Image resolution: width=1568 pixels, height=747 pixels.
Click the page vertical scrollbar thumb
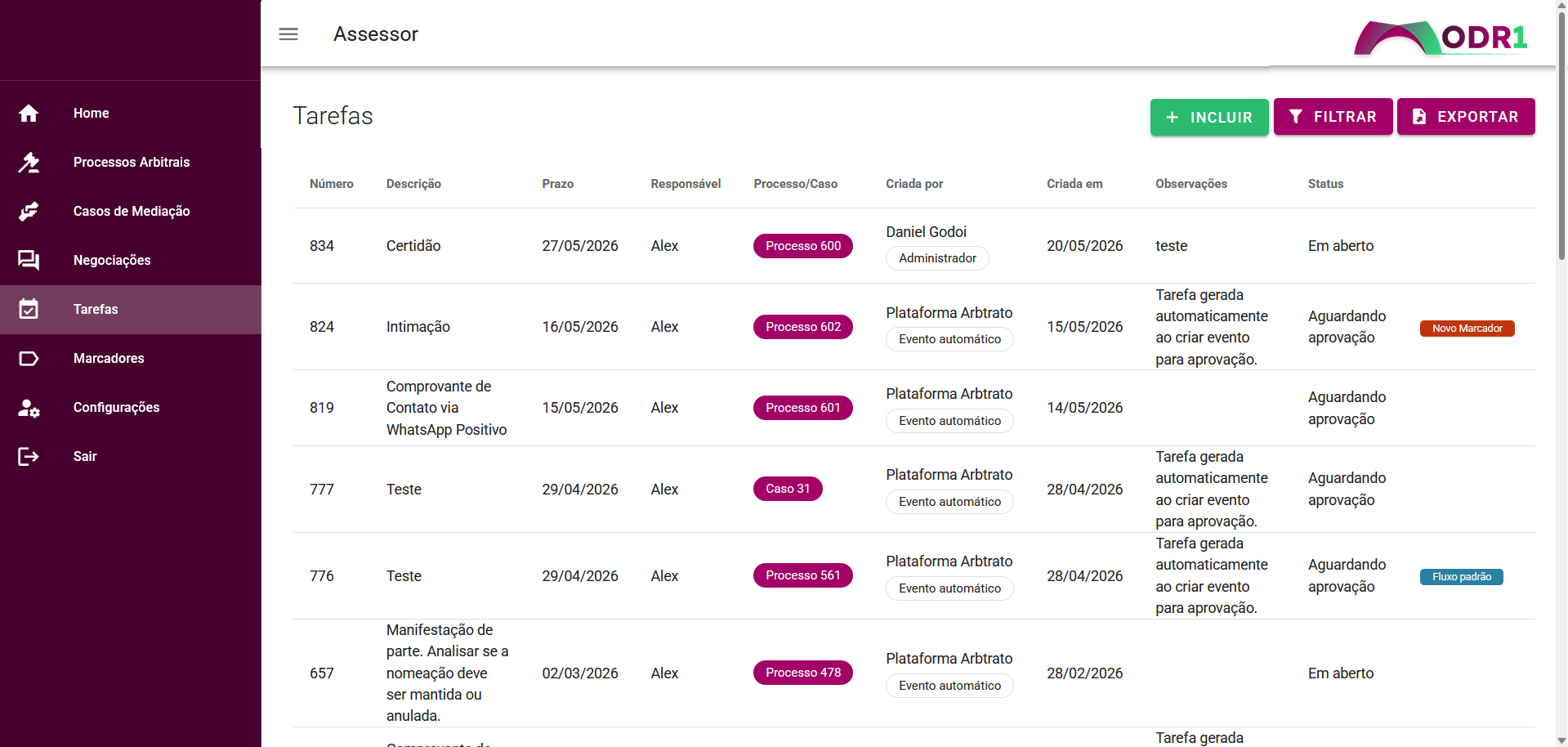click(x=1562, y=135)
